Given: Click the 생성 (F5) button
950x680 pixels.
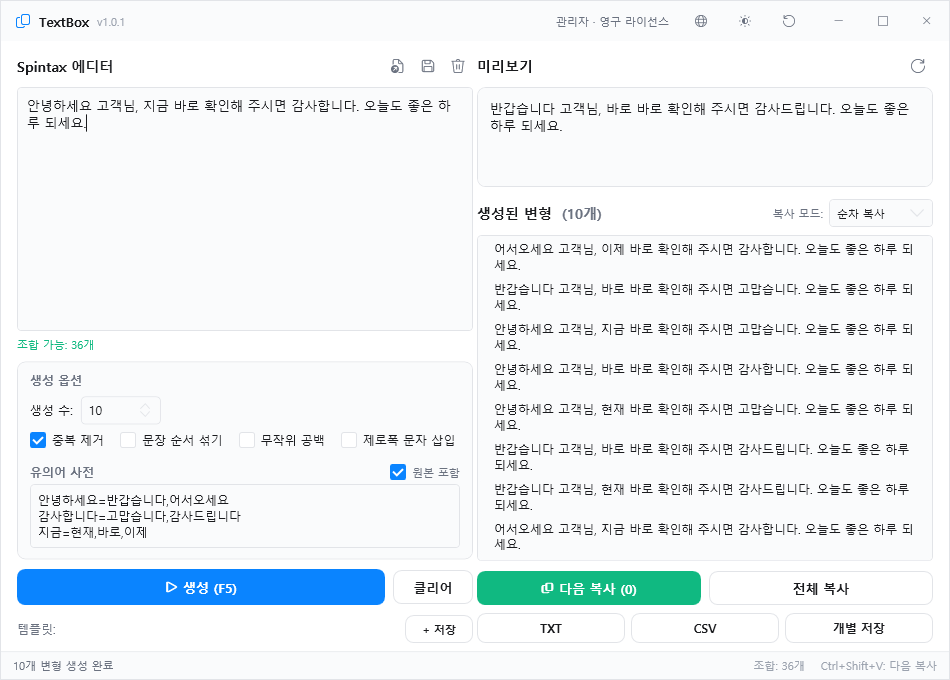Looking at the screenshot, I should tap(201, 587).
